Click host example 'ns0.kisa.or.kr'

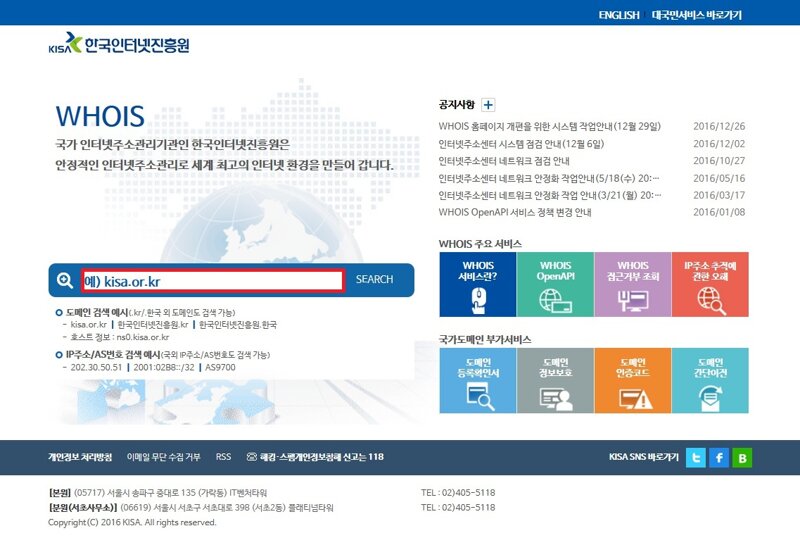click(142, 337)
